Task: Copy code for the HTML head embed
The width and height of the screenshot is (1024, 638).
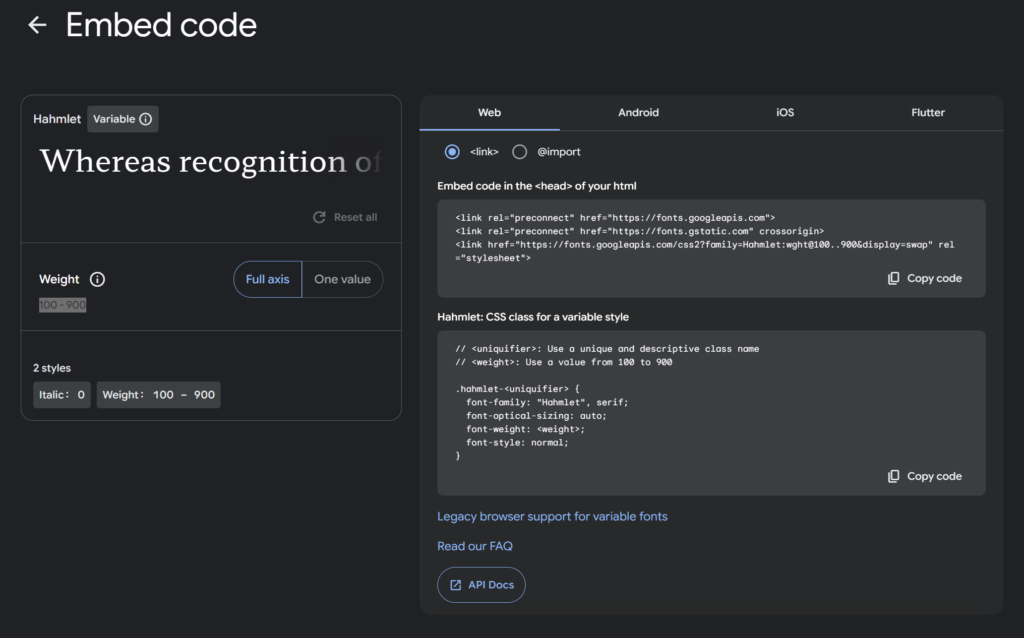Action: [x=925, y=278]
